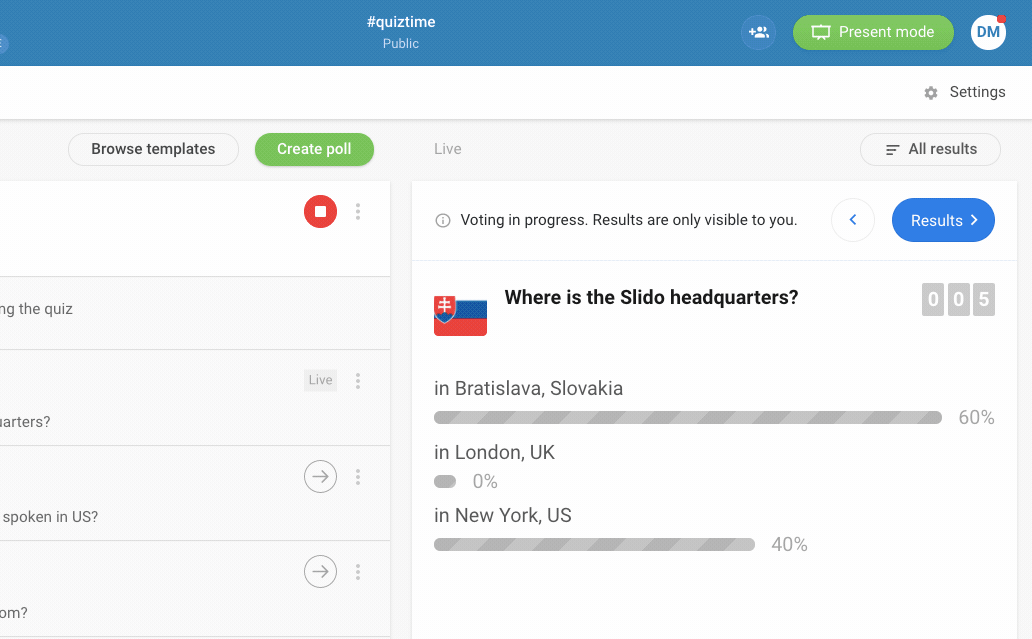
Task: Click the Public label under event name
Action: click(401, 43)
